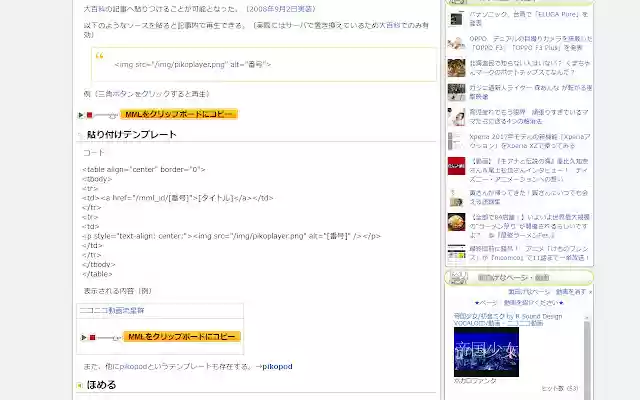Open the red モアナ interview thumbnail
This screenshot has width=640, height=400.
pos(456,166)
